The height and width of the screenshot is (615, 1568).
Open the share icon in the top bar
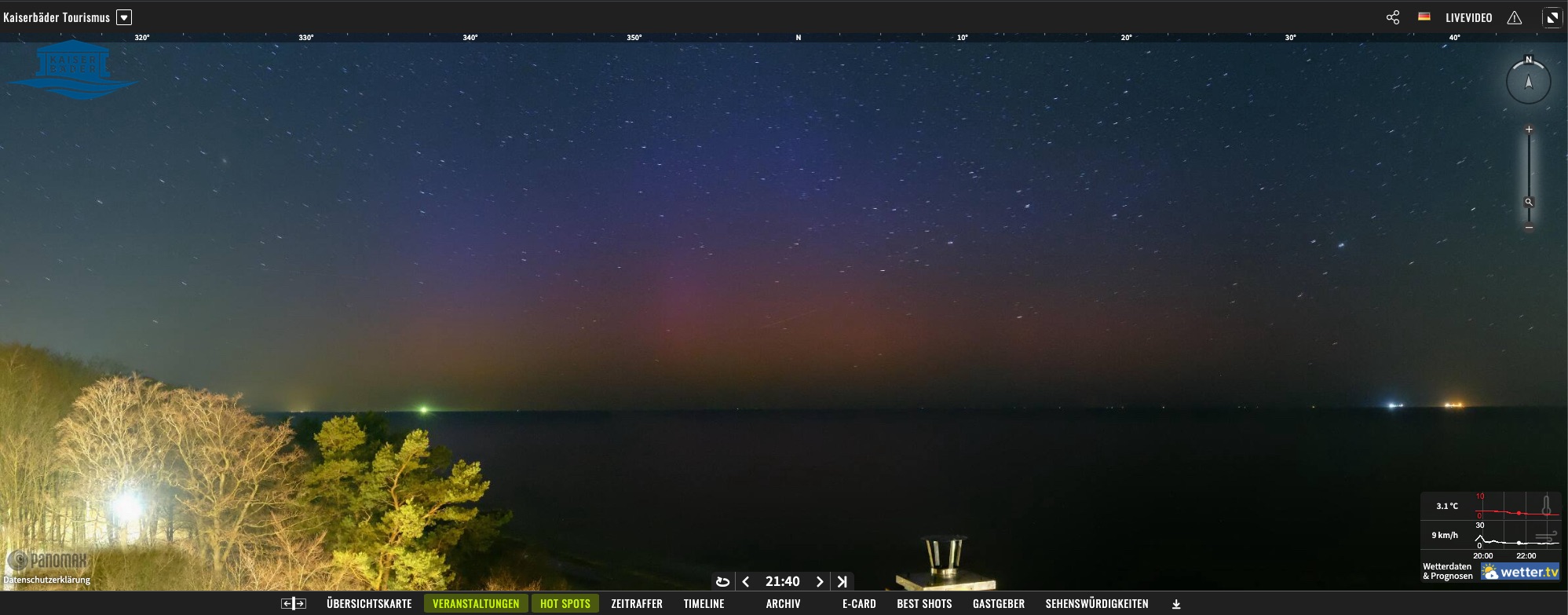coord(1392,17)
